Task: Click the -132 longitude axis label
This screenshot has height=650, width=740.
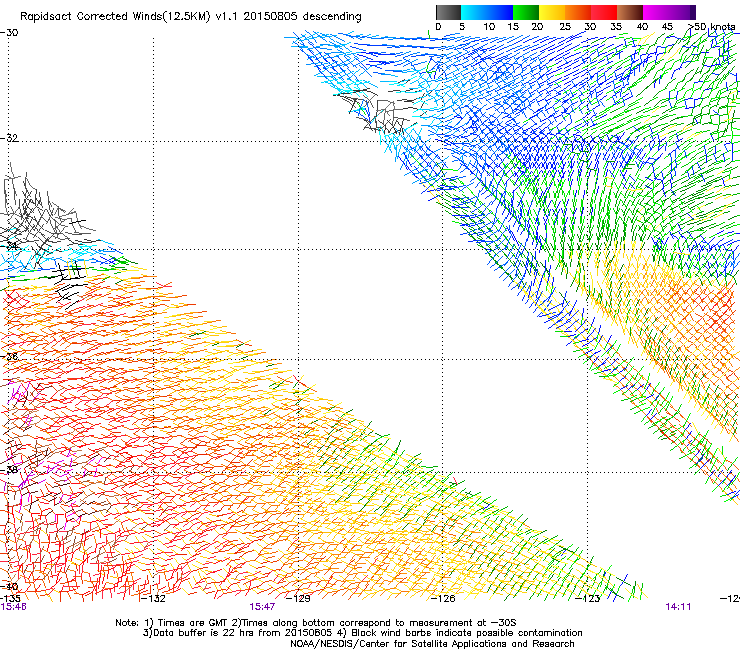Action: 153,599
